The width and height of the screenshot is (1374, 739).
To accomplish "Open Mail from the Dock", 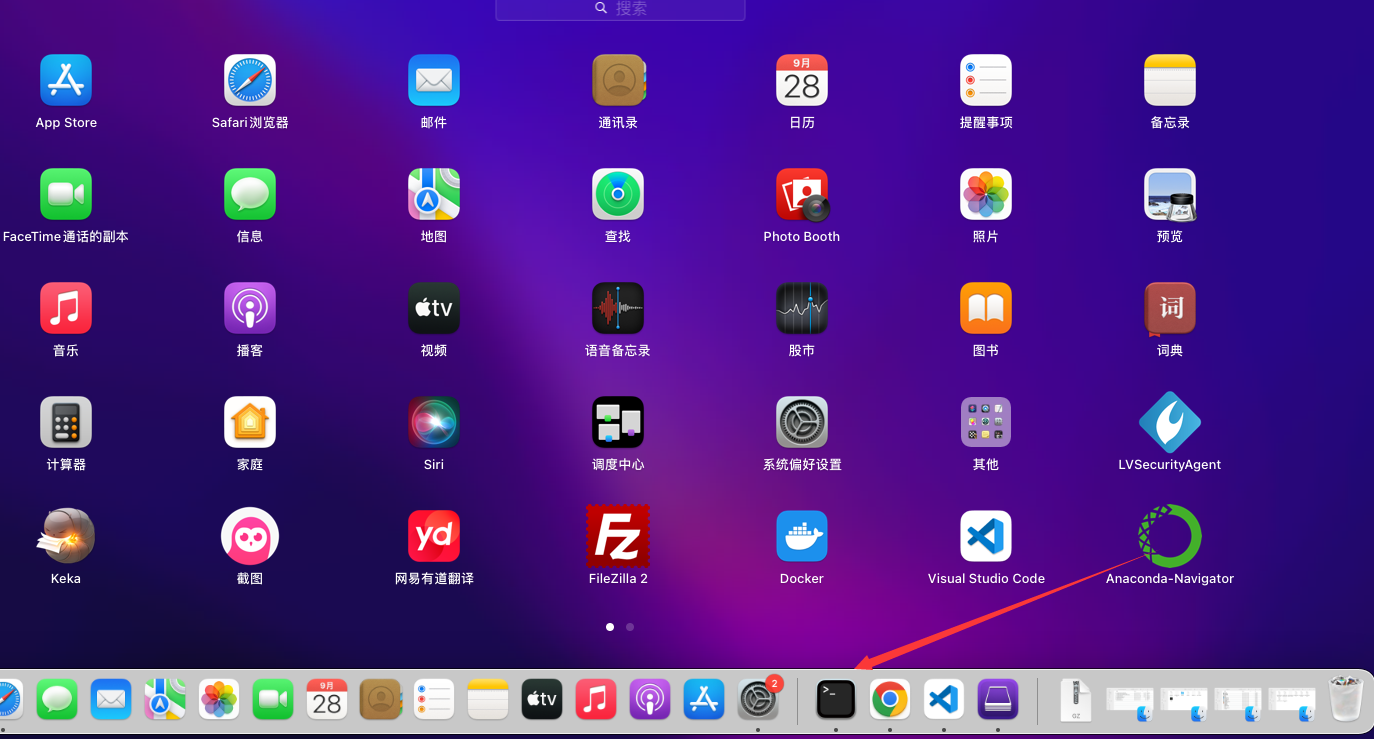I will click(111, 699).
